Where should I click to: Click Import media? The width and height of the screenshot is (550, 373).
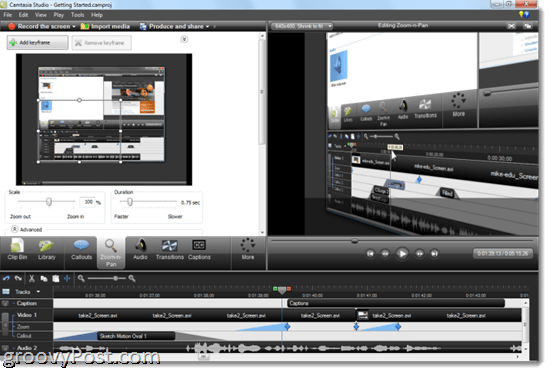pos(105,26)
